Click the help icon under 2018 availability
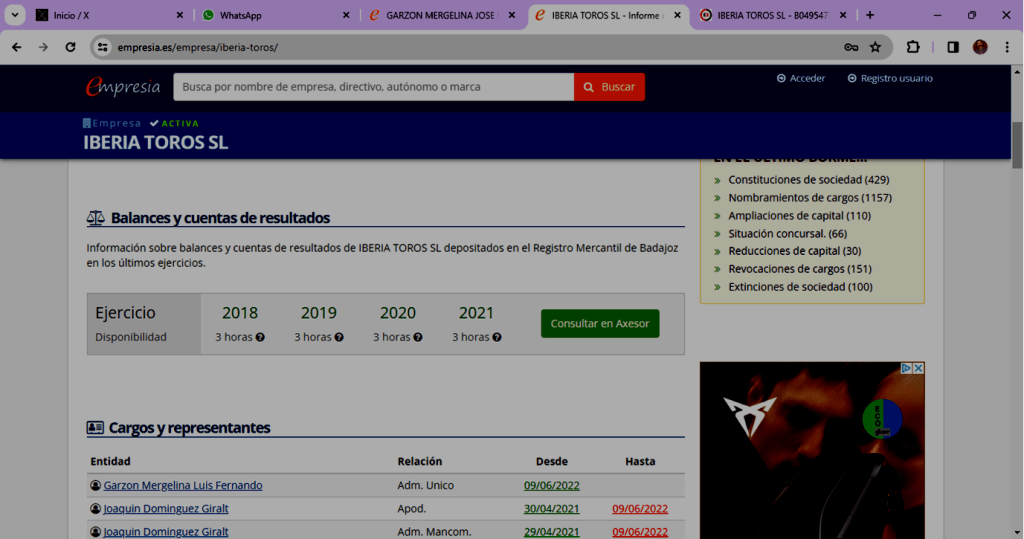1024x539 pixels. (260, 337)
